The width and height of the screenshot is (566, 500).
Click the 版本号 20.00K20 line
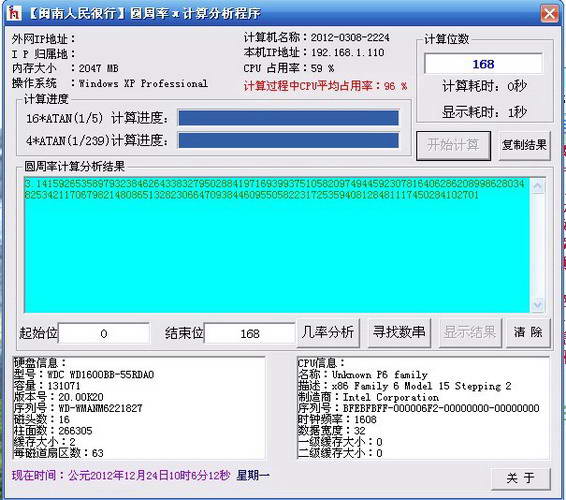click(58, 397)
